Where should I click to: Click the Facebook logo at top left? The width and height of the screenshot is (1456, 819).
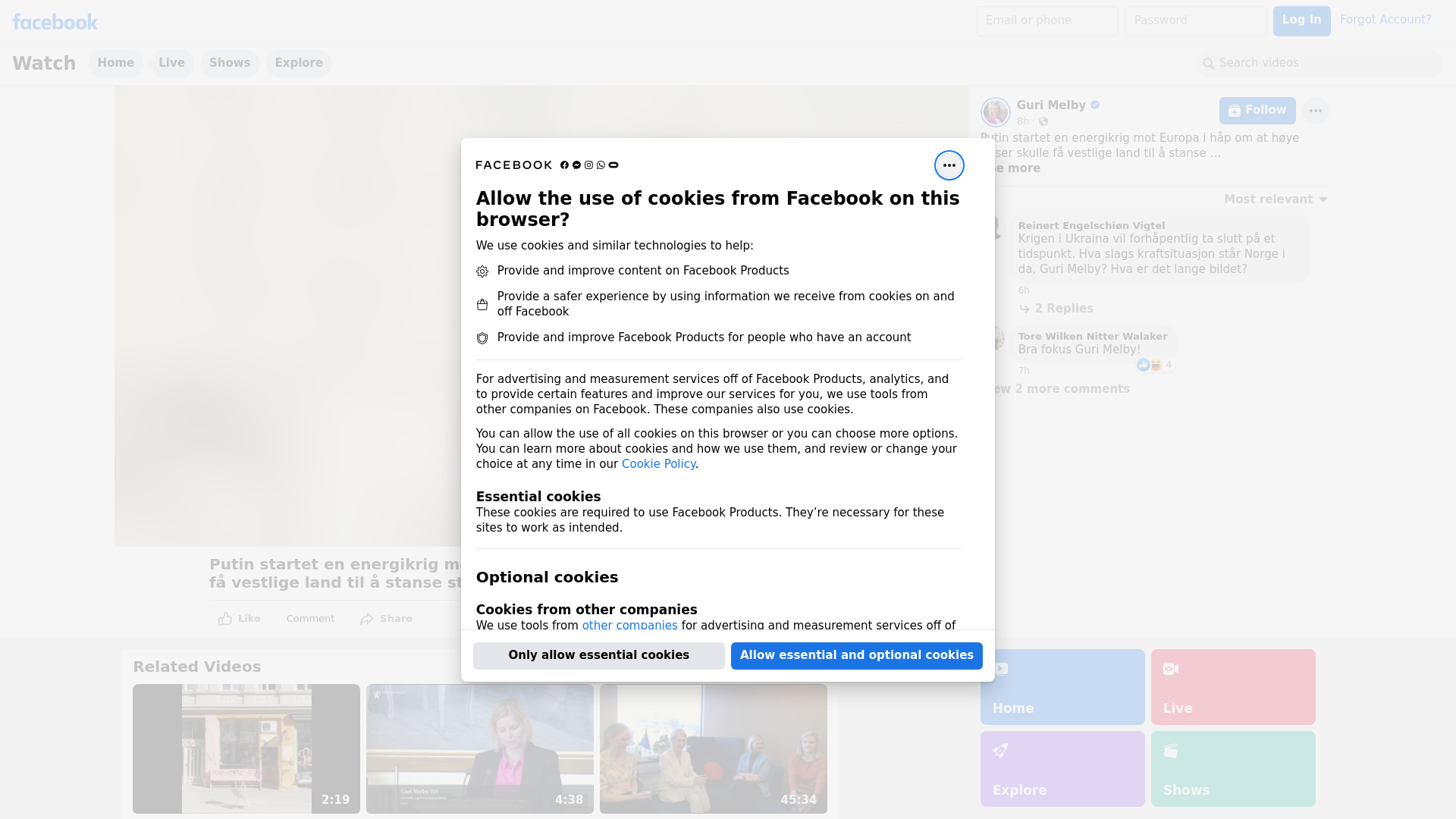tap(55, 22)
